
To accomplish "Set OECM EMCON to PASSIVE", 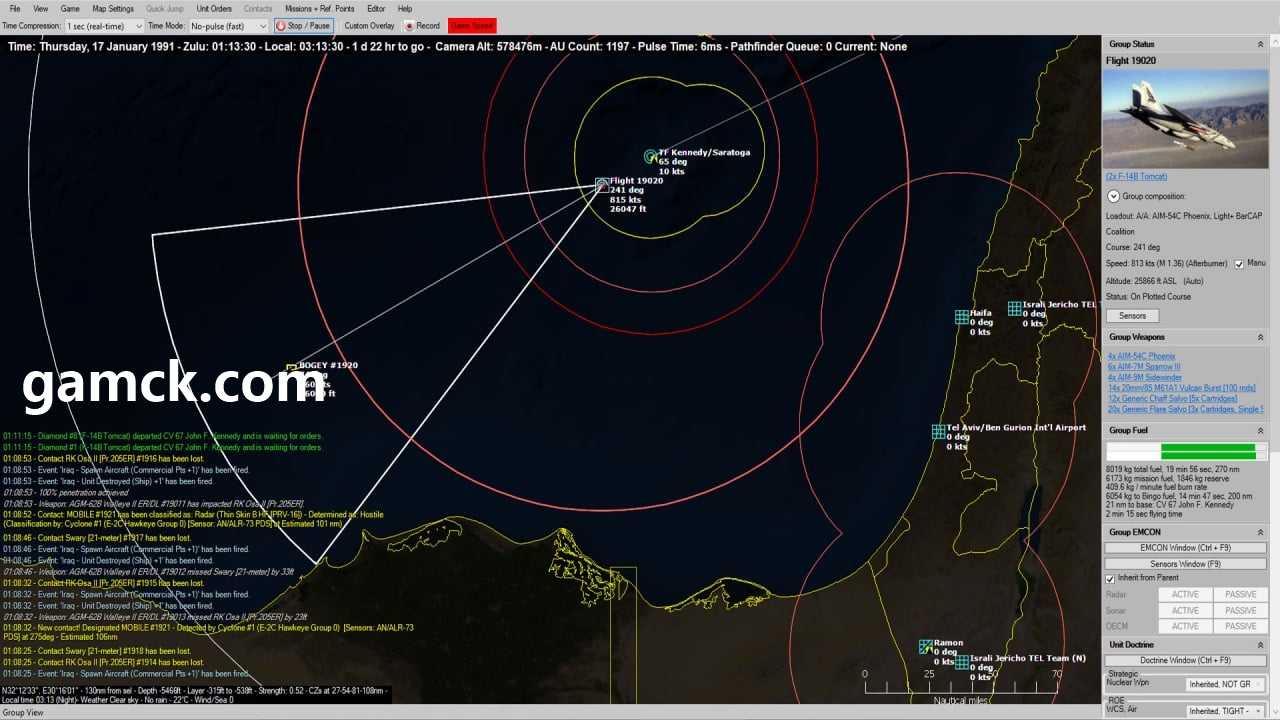I will 1240,626.
